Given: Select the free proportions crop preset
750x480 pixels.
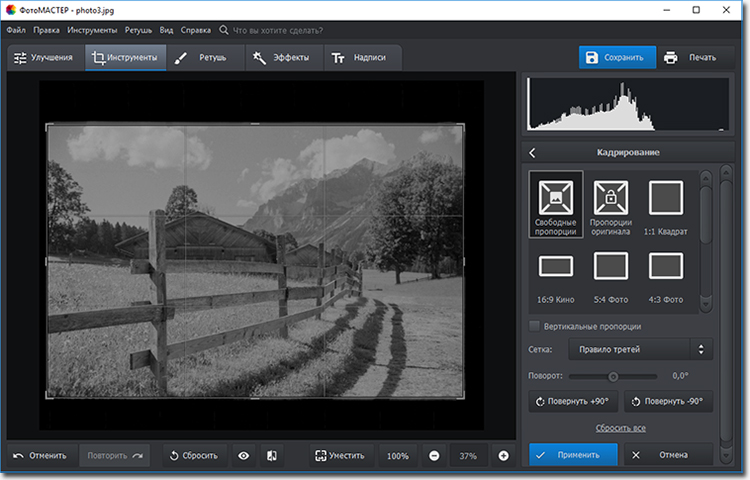Looking at the screenshot, I should pyautogui.click(x=555, y=198).
